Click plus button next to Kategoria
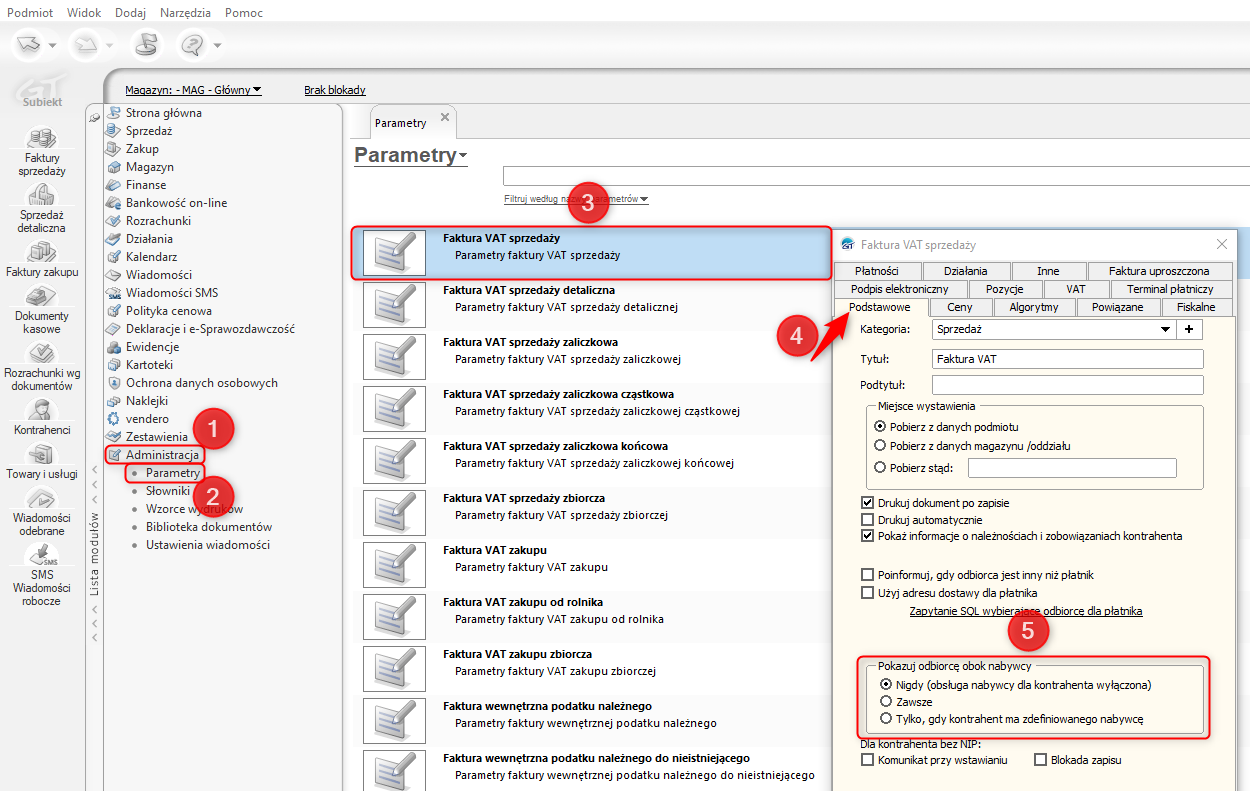 (x=1190, y=329)
